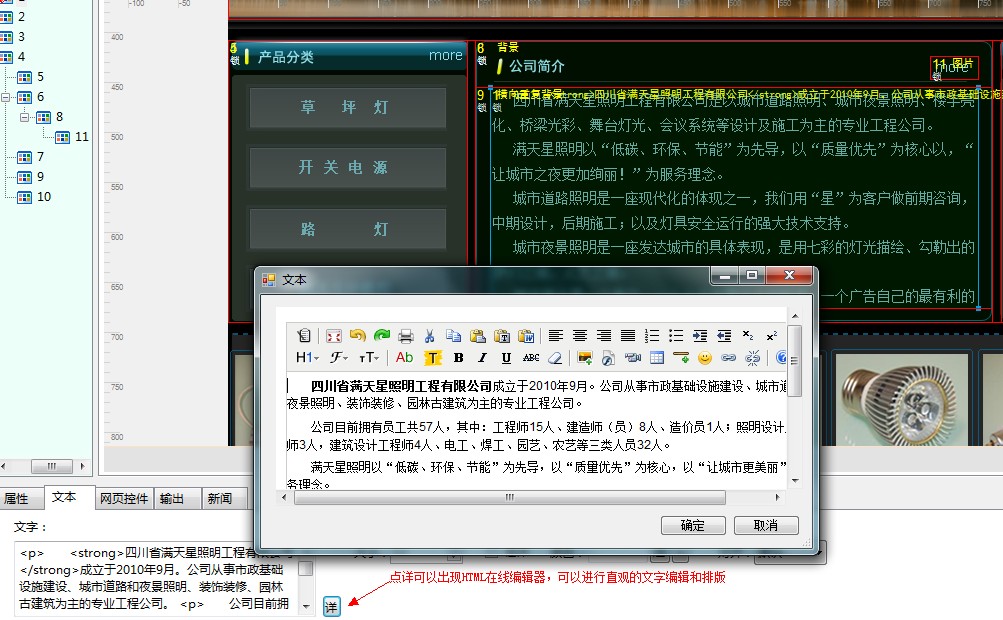Remove hyperlink with broken chain icon
The image size is (1003, 620).
[x=753, y=358]
